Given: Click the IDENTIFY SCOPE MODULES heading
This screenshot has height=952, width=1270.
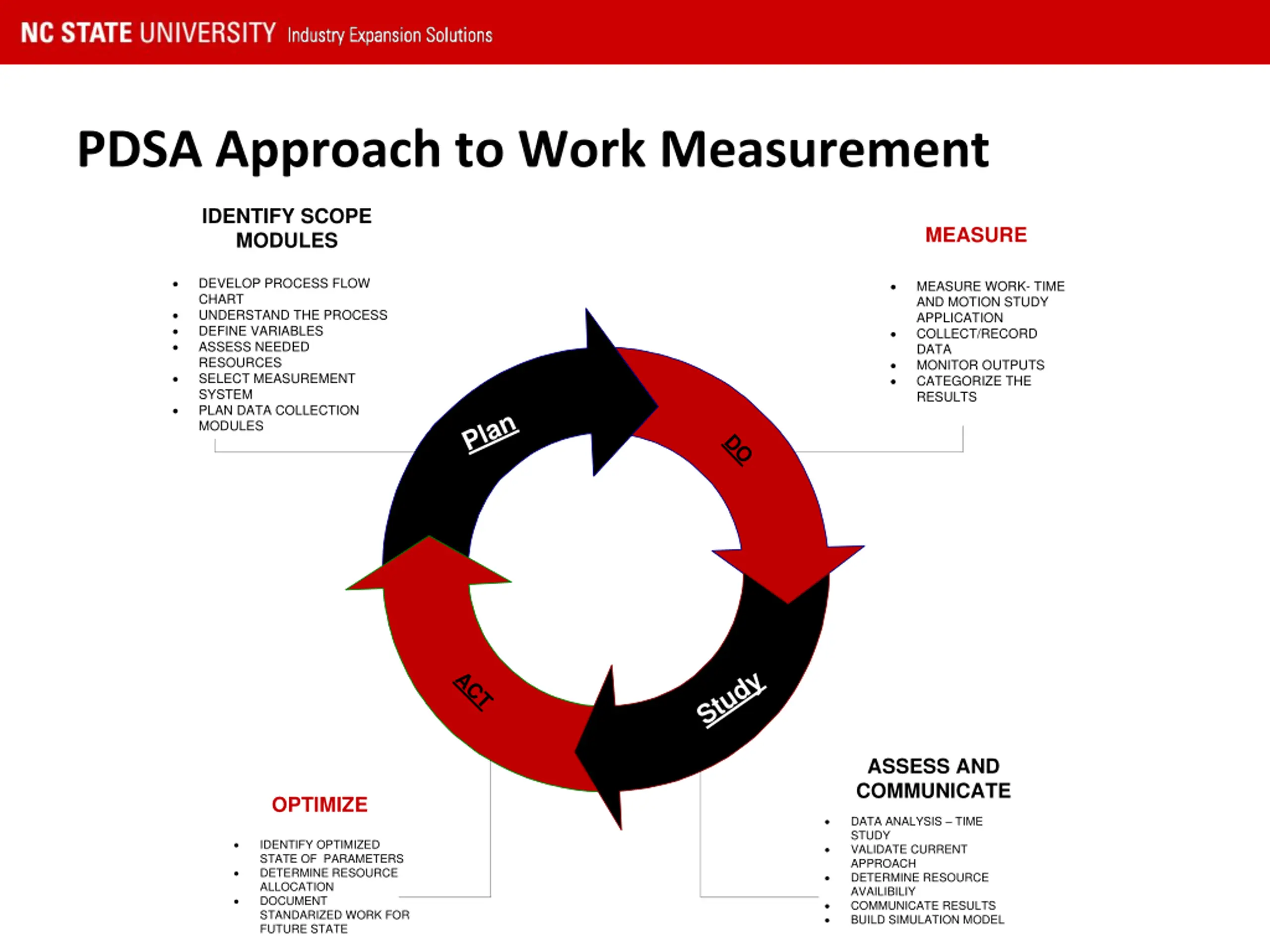Looking at the screenshot, I should [x=287, y=228].
